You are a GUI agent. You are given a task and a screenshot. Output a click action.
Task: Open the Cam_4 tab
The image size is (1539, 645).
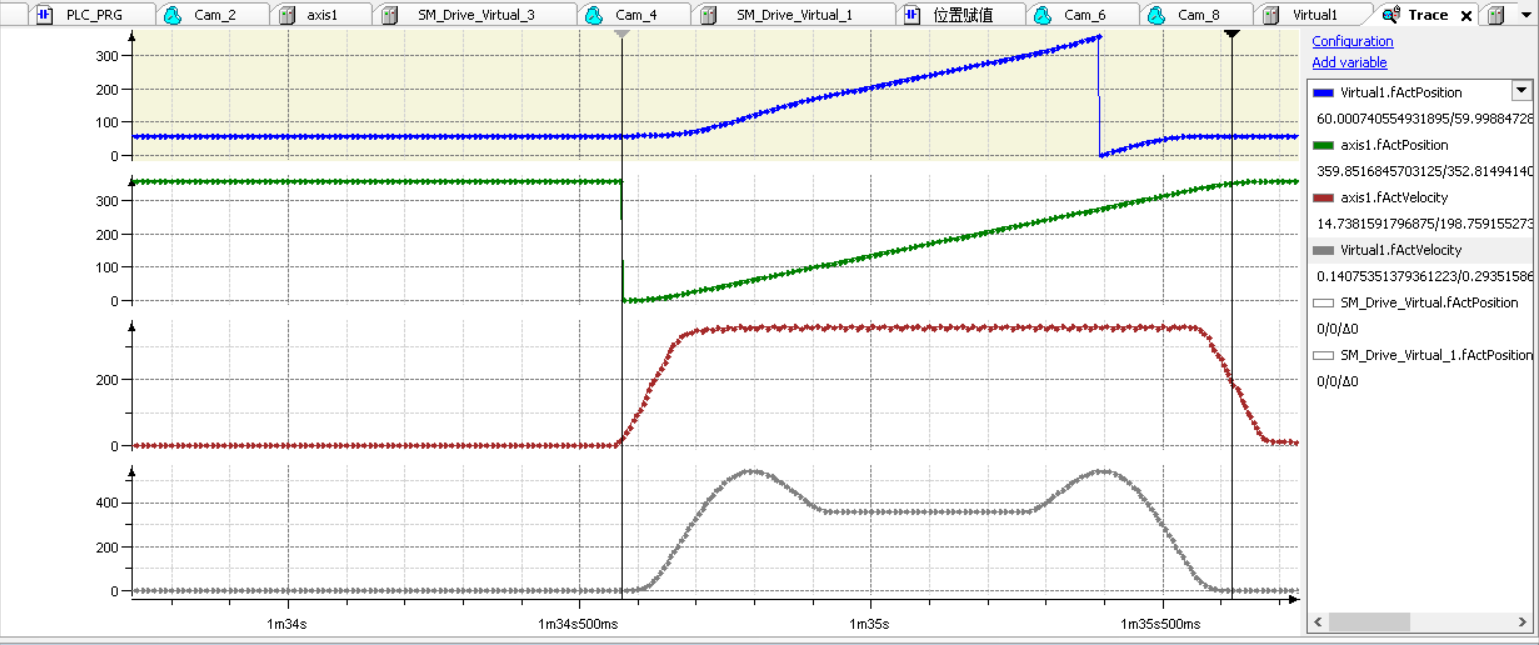636,15
